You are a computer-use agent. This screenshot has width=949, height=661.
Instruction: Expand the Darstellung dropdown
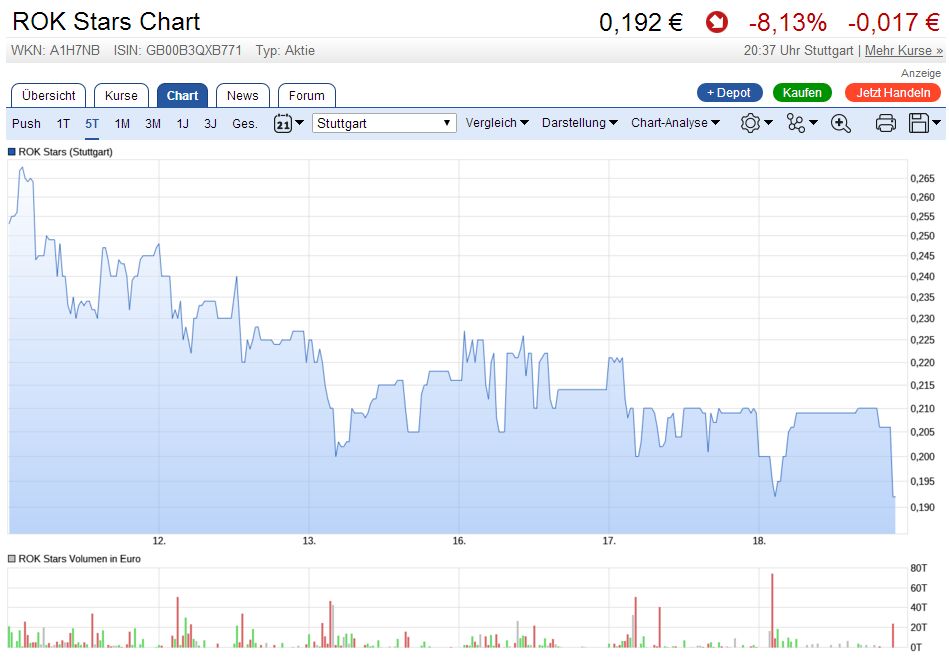[x=580, y=123]
